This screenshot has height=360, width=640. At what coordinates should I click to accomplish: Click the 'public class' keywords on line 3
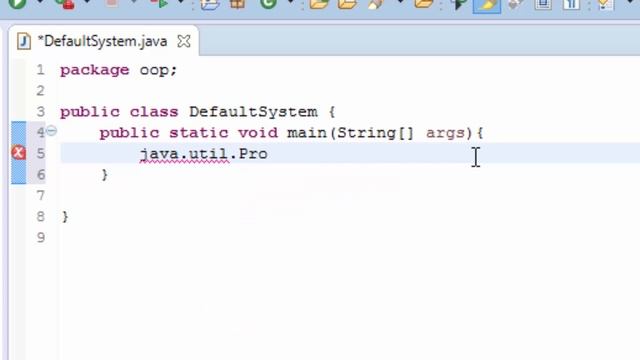coord(119,112)
